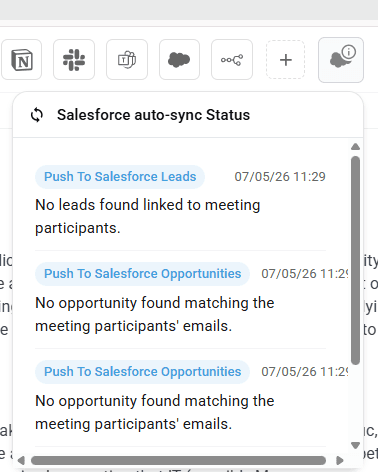
Task: Click the sync refresh icon beside title
Action: (x=37, y=115)
